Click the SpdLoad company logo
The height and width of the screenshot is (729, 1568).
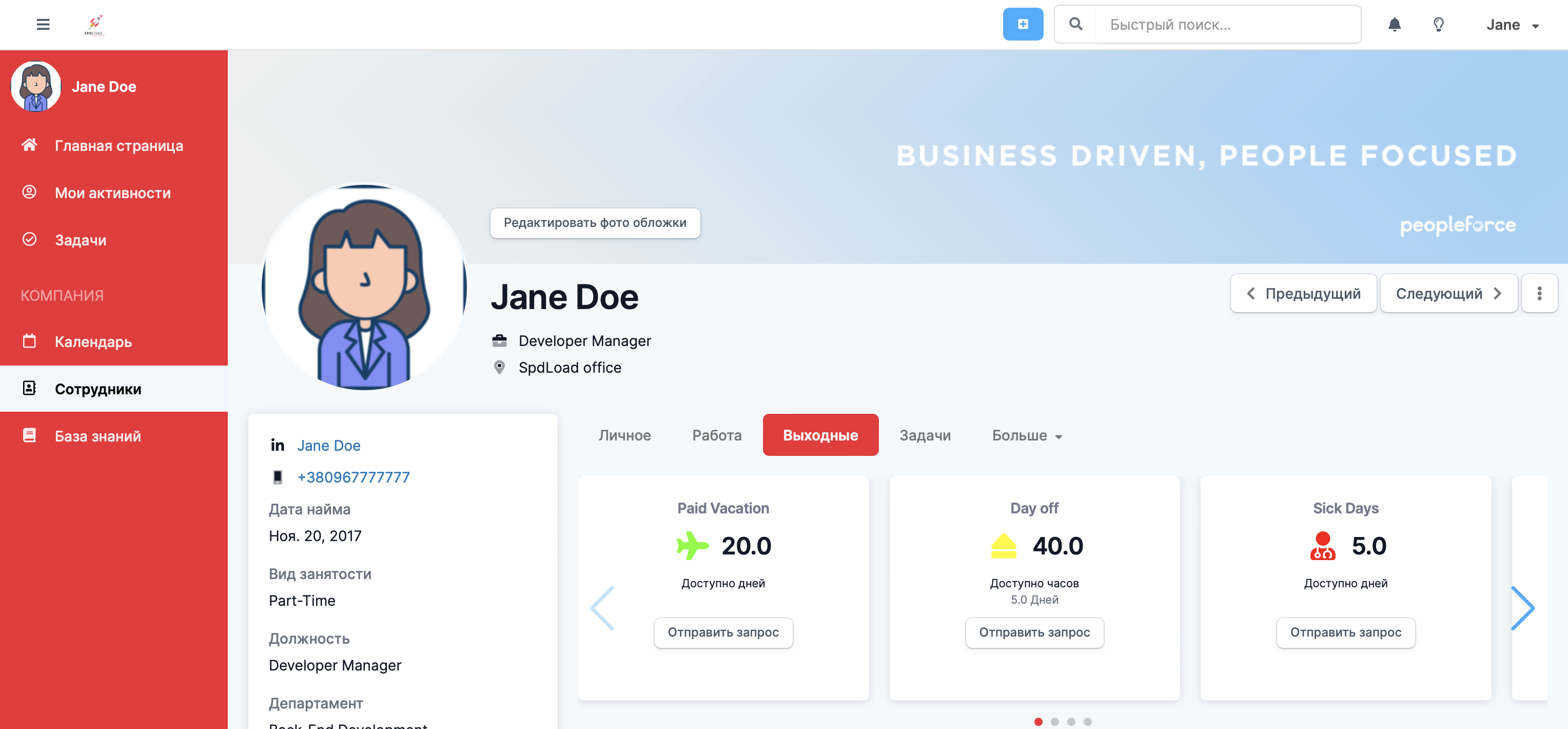coord(94,24)
